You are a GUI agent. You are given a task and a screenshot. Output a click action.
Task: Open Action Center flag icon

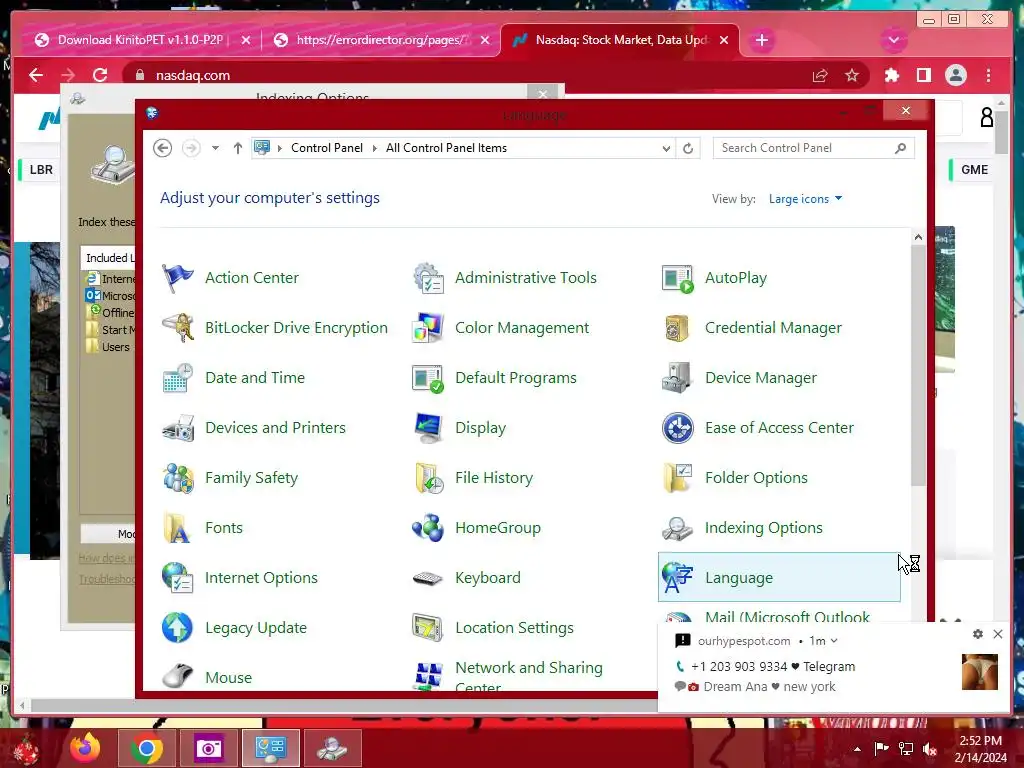pyautogui.click(x=178, y=278)
